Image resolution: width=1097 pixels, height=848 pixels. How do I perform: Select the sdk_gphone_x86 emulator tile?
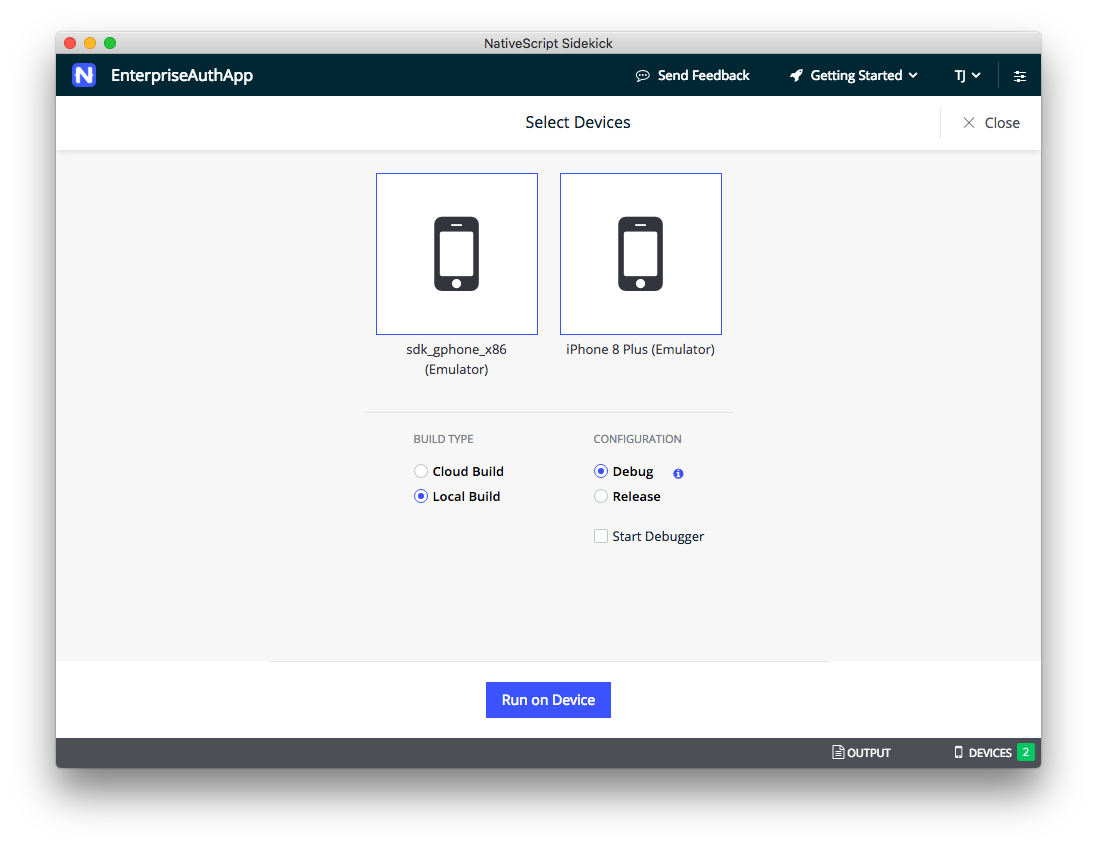coord(457,254)
